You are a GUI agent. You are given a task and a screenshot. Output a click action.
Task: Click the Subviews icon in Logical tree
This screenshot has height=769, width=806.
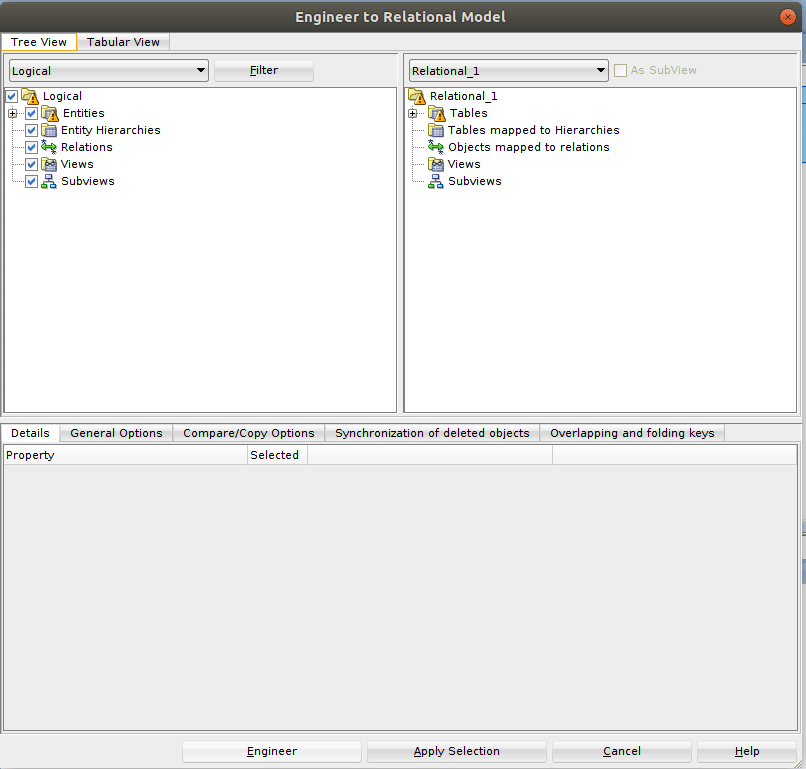[49, 181]
